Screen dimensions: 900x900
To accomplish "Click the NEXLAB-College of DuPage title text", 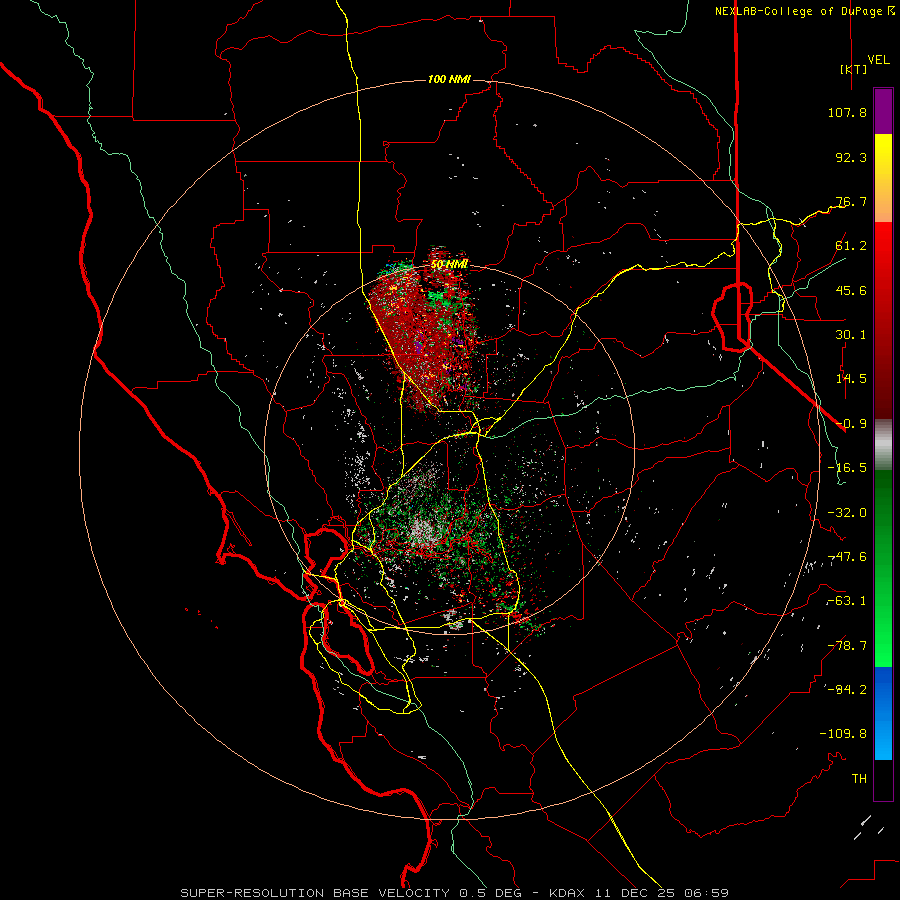I will click(799, 11).
